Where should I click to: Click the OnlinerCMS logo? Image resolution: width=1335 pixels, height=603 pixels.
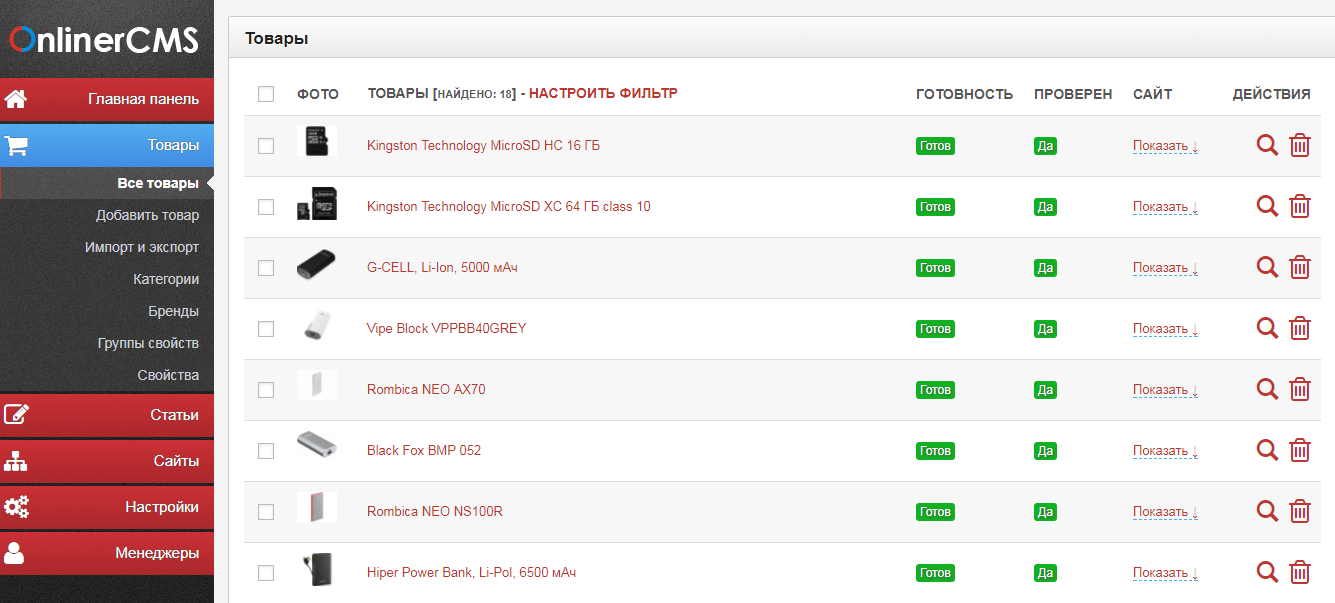[104, 39]
